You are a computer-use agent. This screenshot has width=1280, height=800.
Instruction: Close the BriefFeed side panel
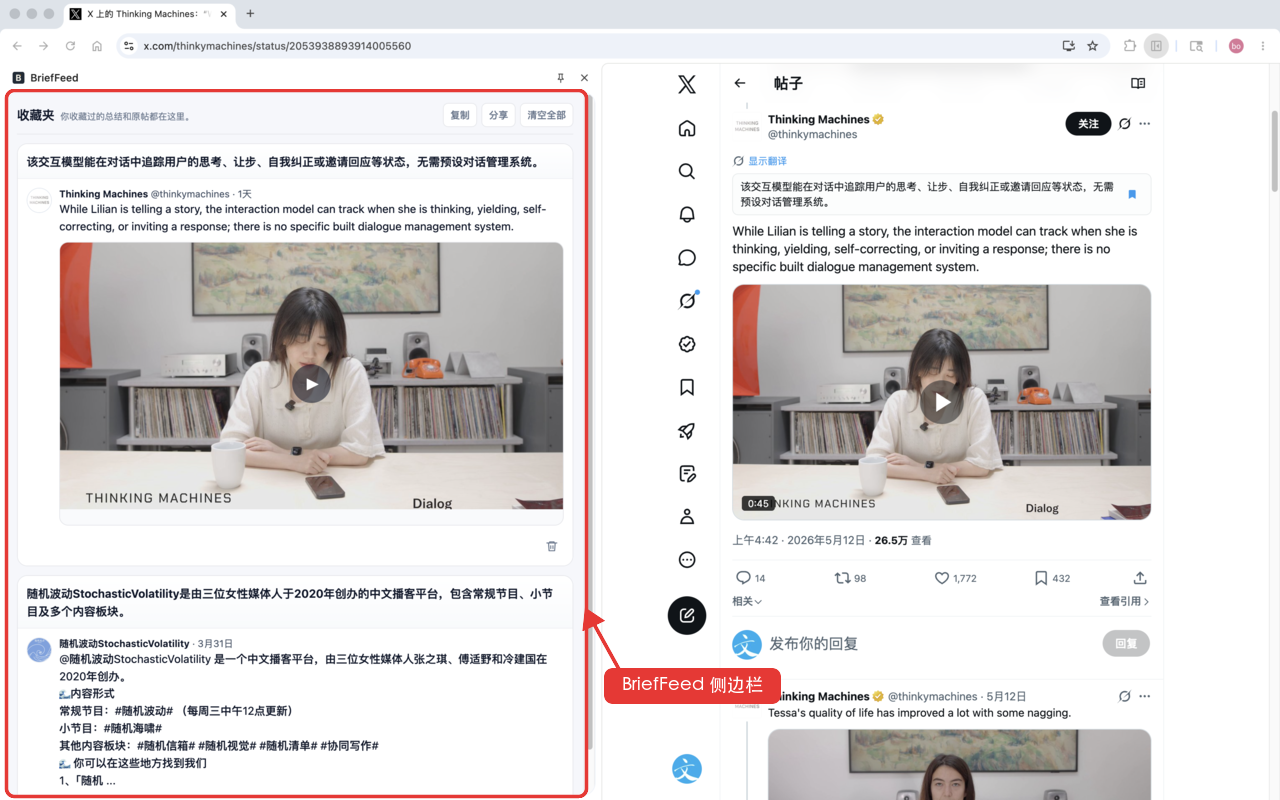click(x=584, y=77)
